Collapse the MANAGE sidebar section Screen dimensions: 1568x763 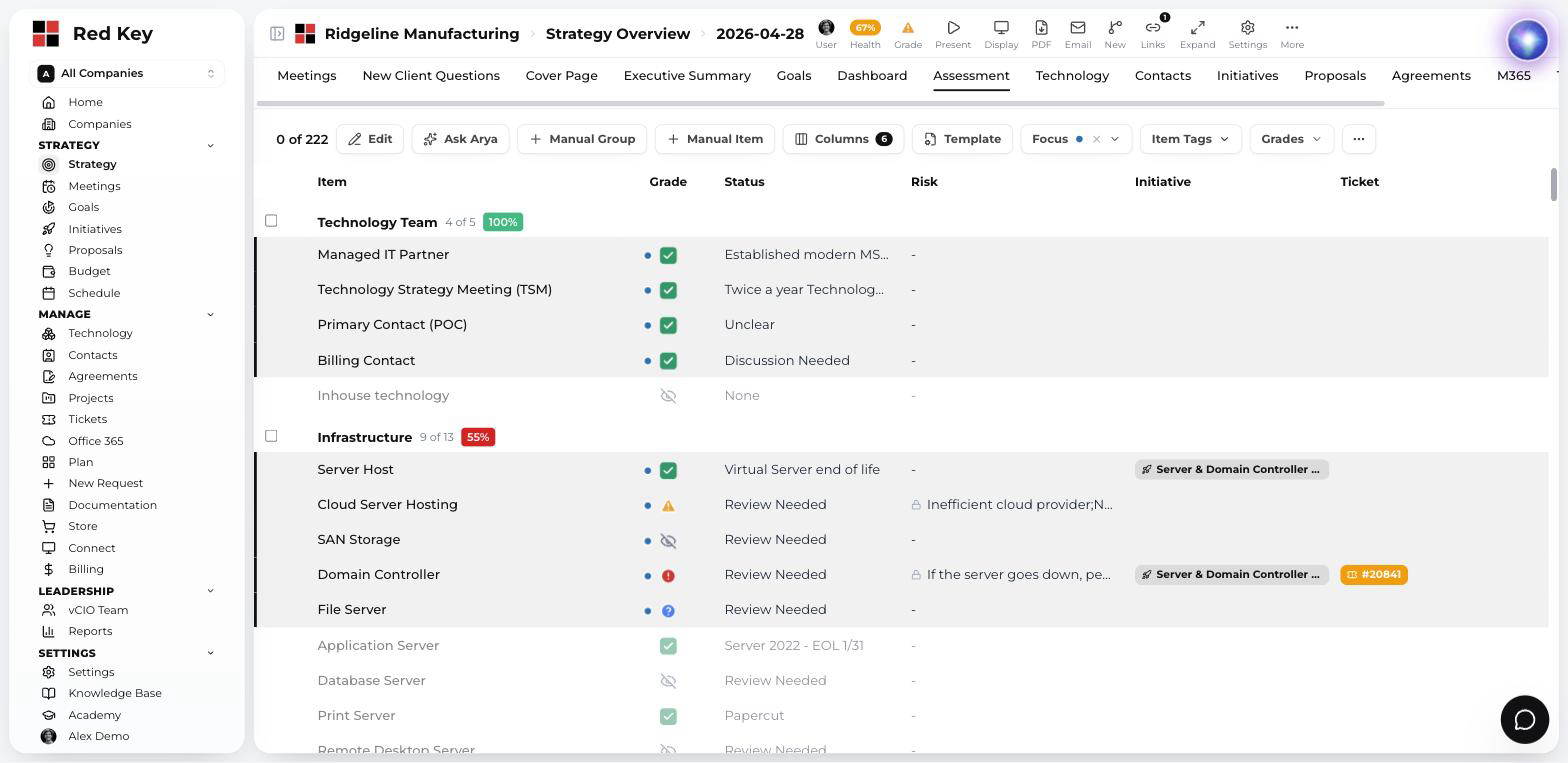pos(210,314)
